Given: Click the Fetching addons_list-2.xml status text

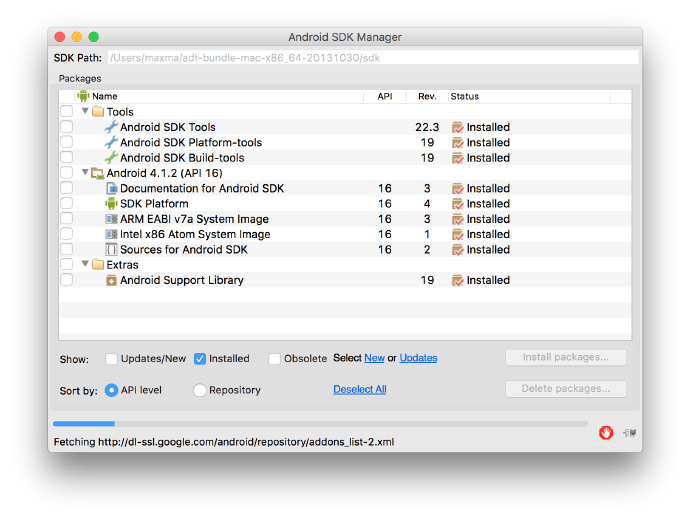Looking at the screenshot, I should coord(224,442).
